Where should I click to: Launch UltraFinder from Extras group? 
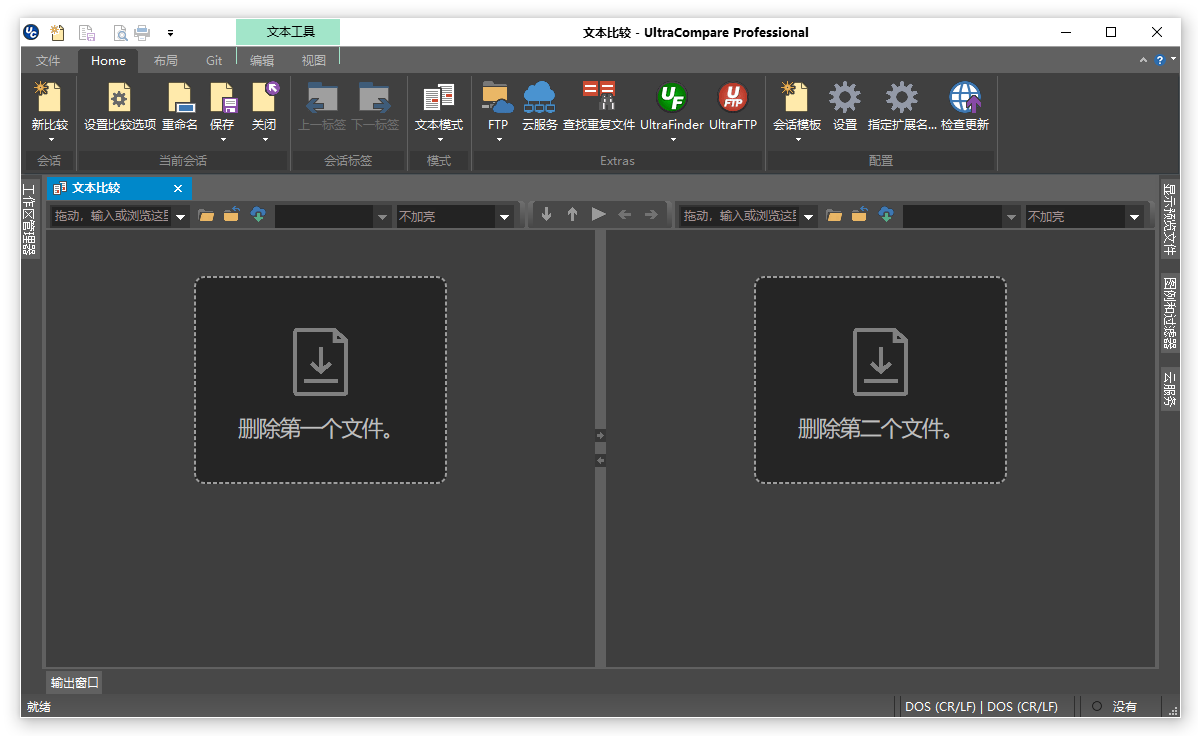671,98
